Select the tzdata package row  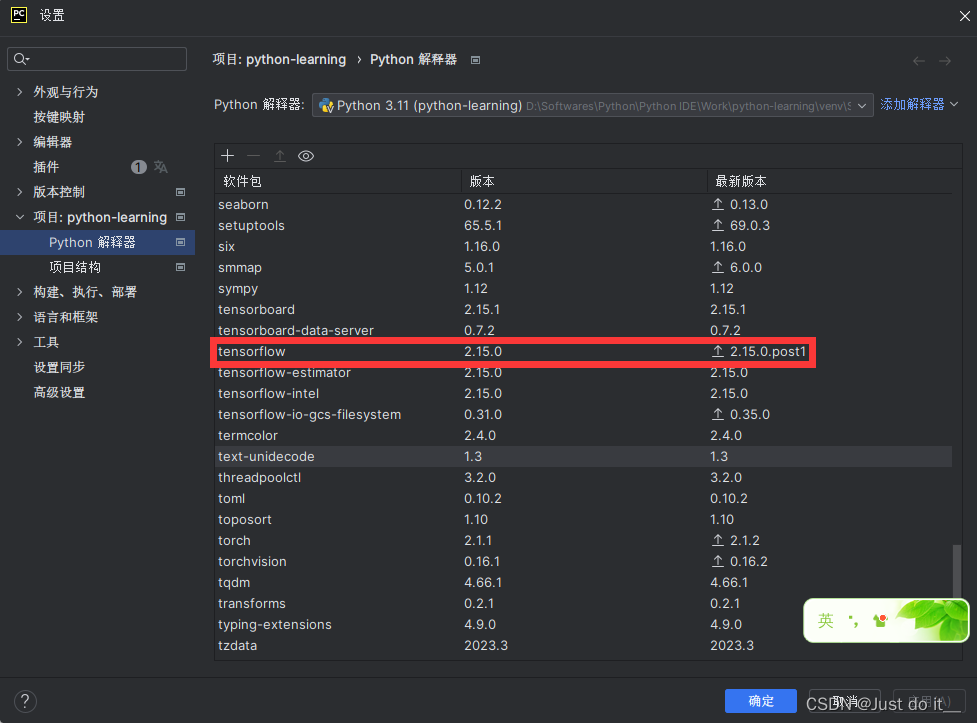pos(584,645)
